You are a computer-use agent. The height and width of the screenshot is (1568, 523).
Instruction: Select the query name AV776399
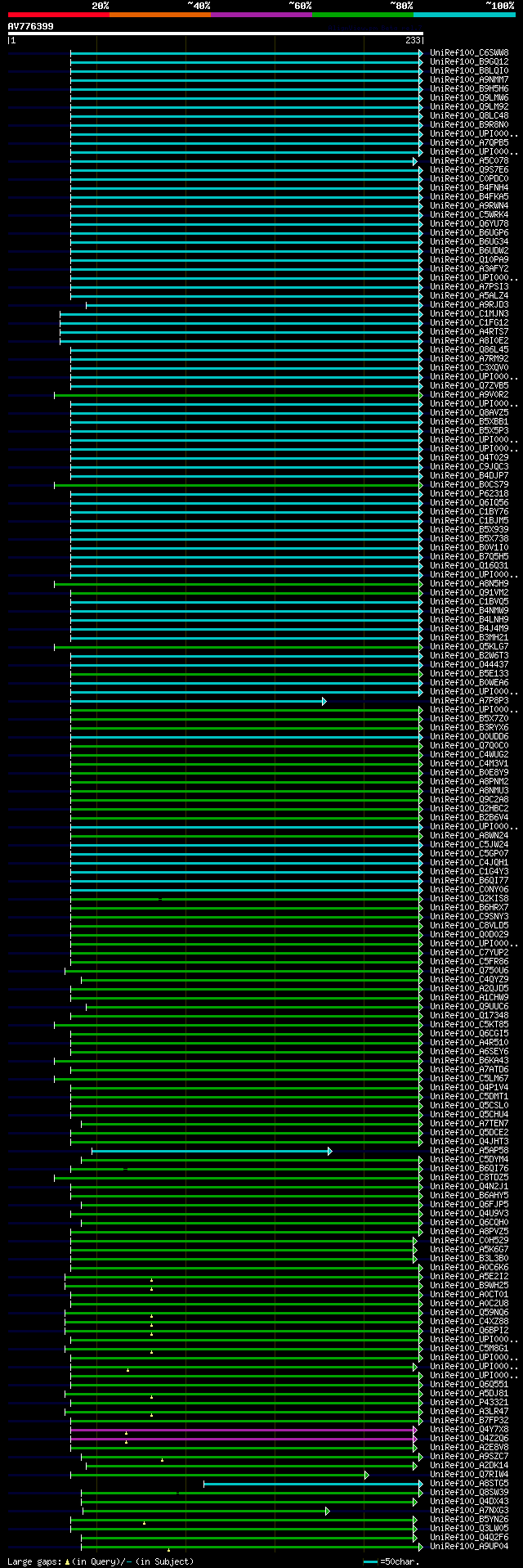point(31,26)
